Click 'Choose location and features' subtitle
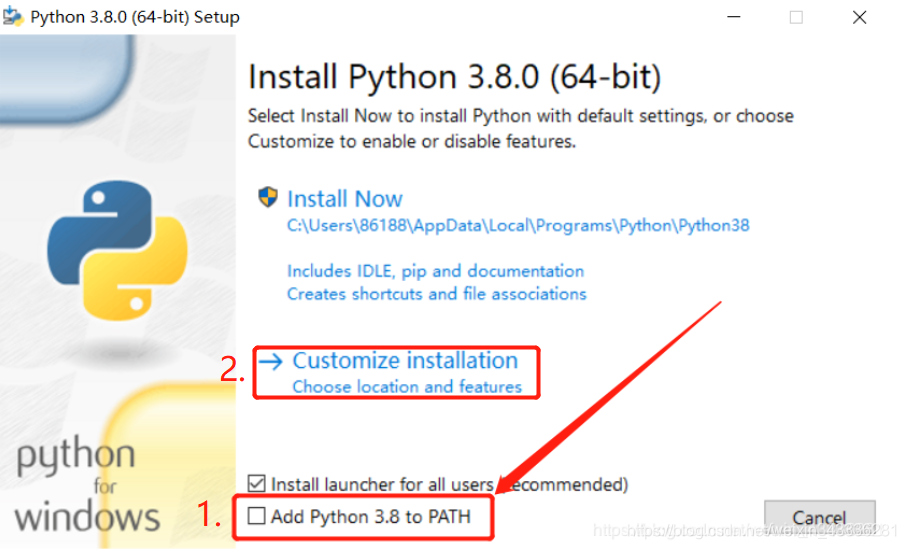This screenshot has width=906, height=549. pos(407,387)
